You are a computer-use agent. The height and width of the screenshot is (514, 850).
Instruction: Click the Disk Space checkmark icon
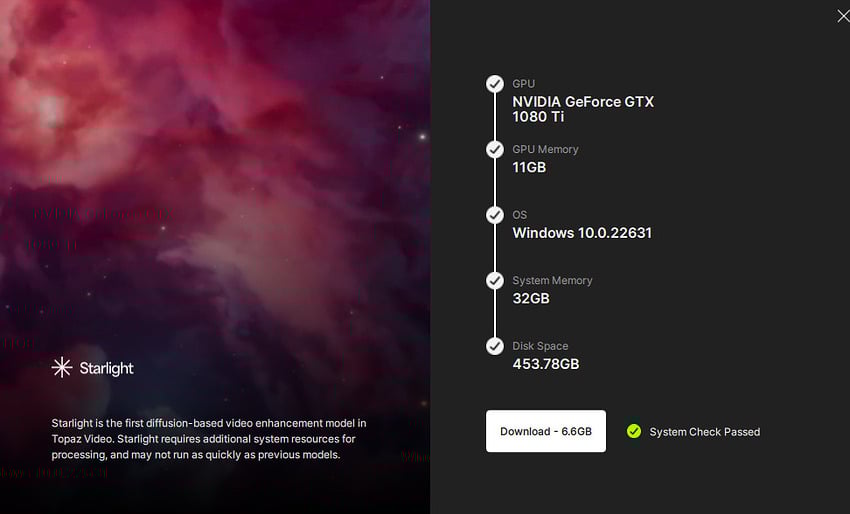point(494,346)
